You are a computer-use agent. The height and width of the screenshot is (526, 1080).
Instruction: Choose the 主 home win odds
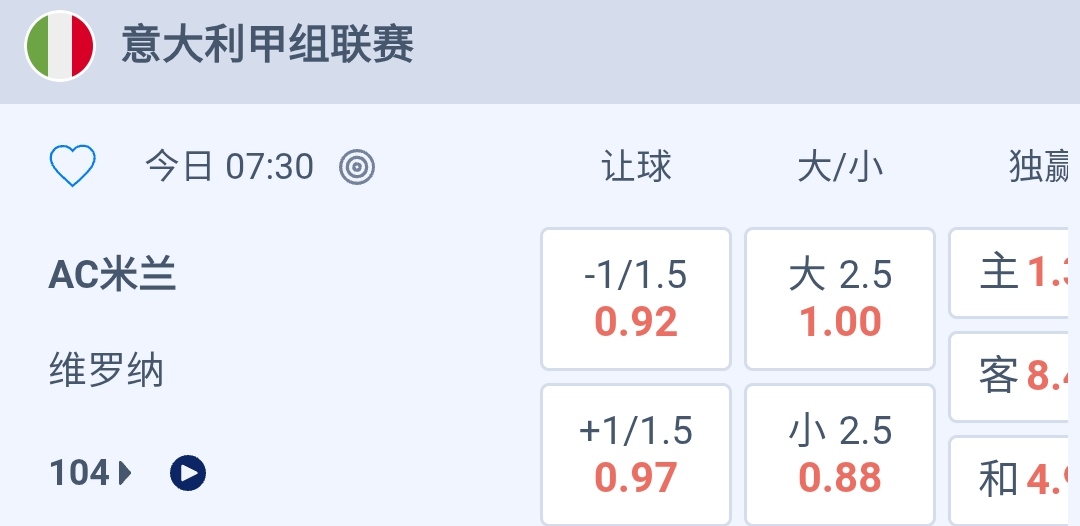(x=1014, y=272)
